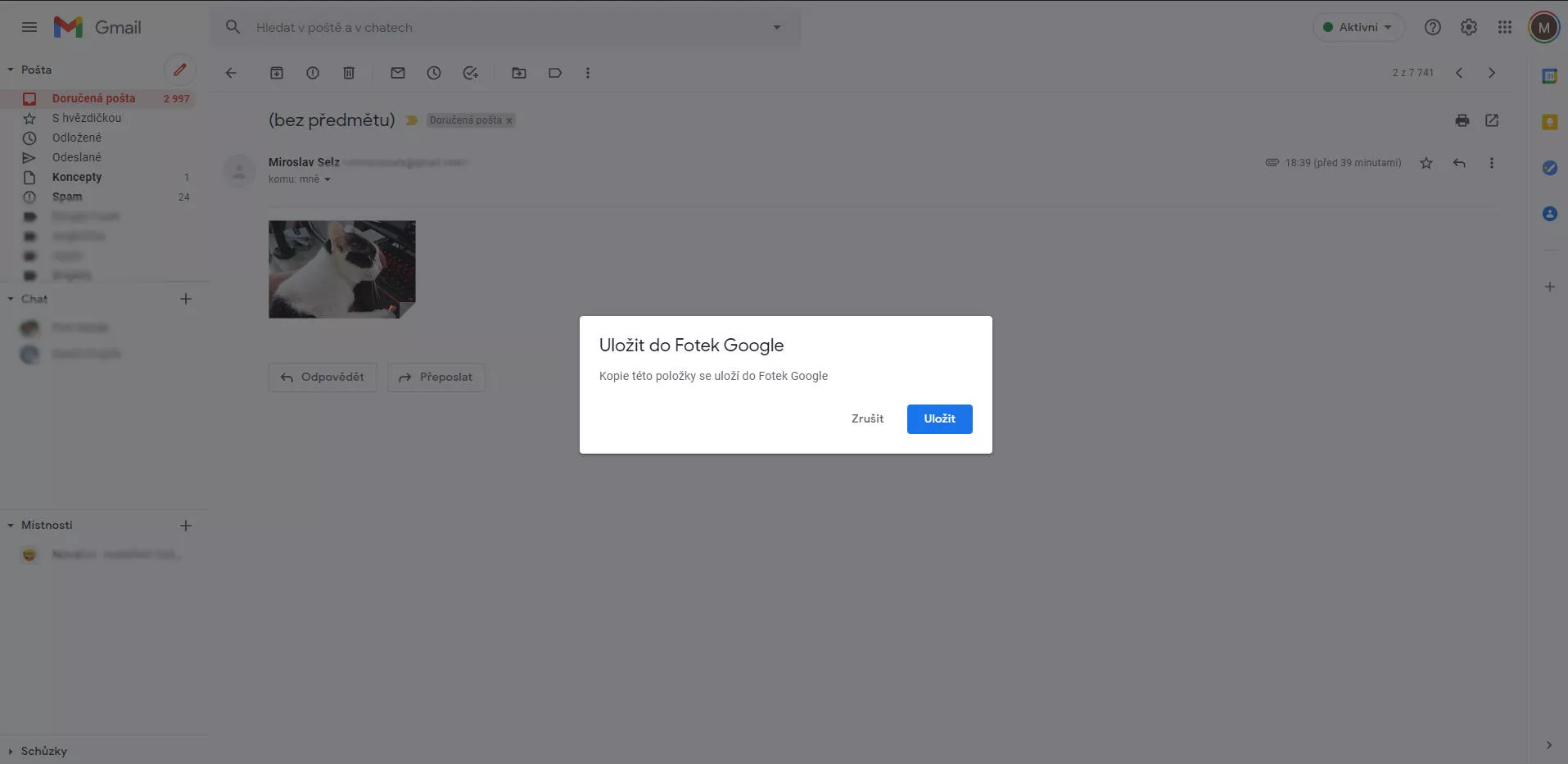Expand recipient details next to komu: mně
The image size is (1568, 764).
point(328,179)
